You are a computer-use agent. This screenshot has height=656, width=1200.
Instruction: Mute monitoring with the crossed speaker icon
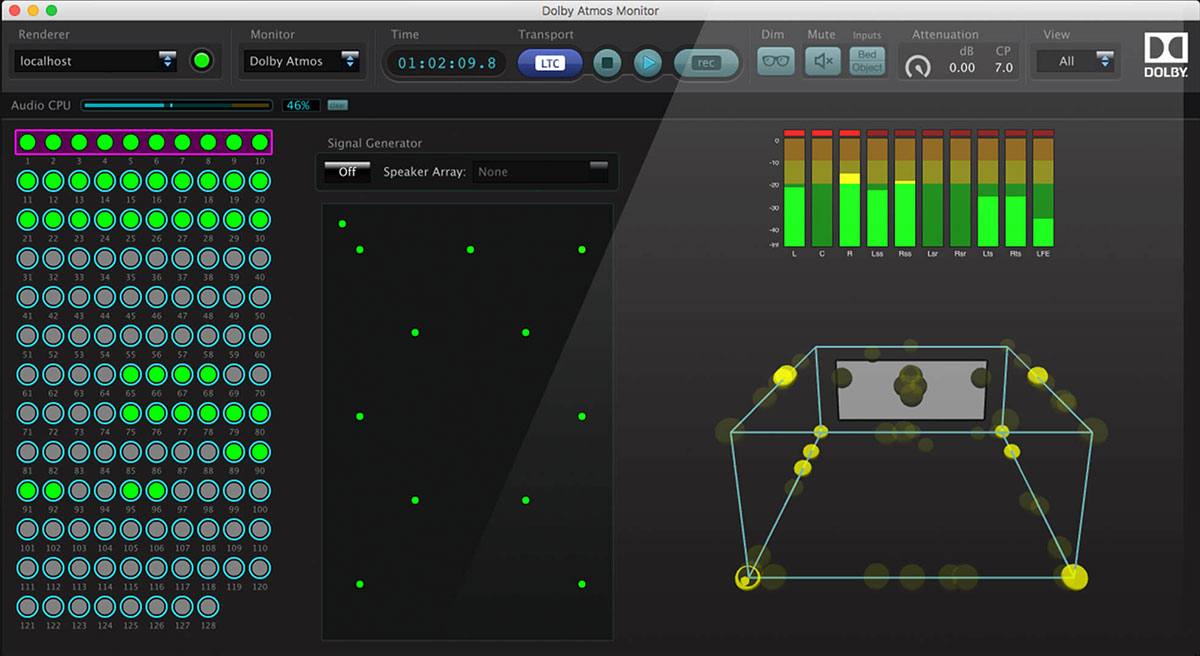click(822, 62)
